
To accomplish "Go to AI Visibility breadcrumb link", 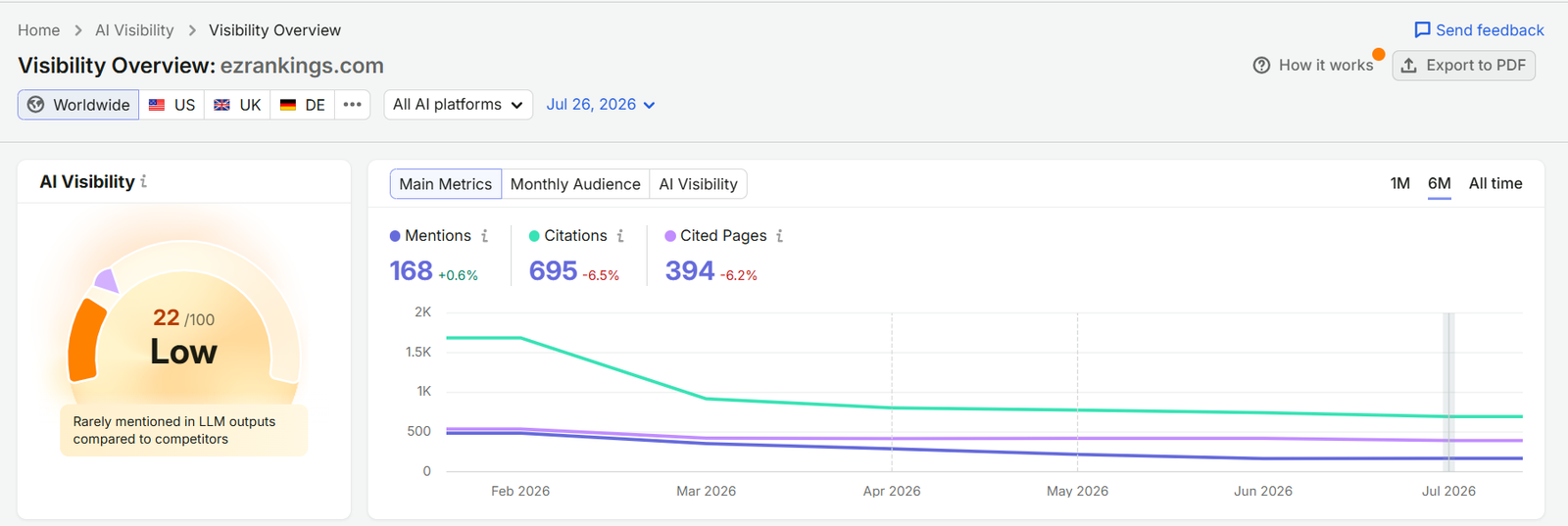I will pyautogui.click(x=134, y=30).
